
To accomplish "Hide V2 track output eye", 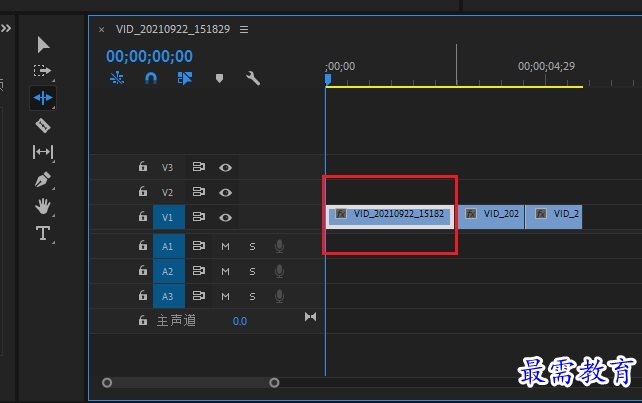I will 225,192.
